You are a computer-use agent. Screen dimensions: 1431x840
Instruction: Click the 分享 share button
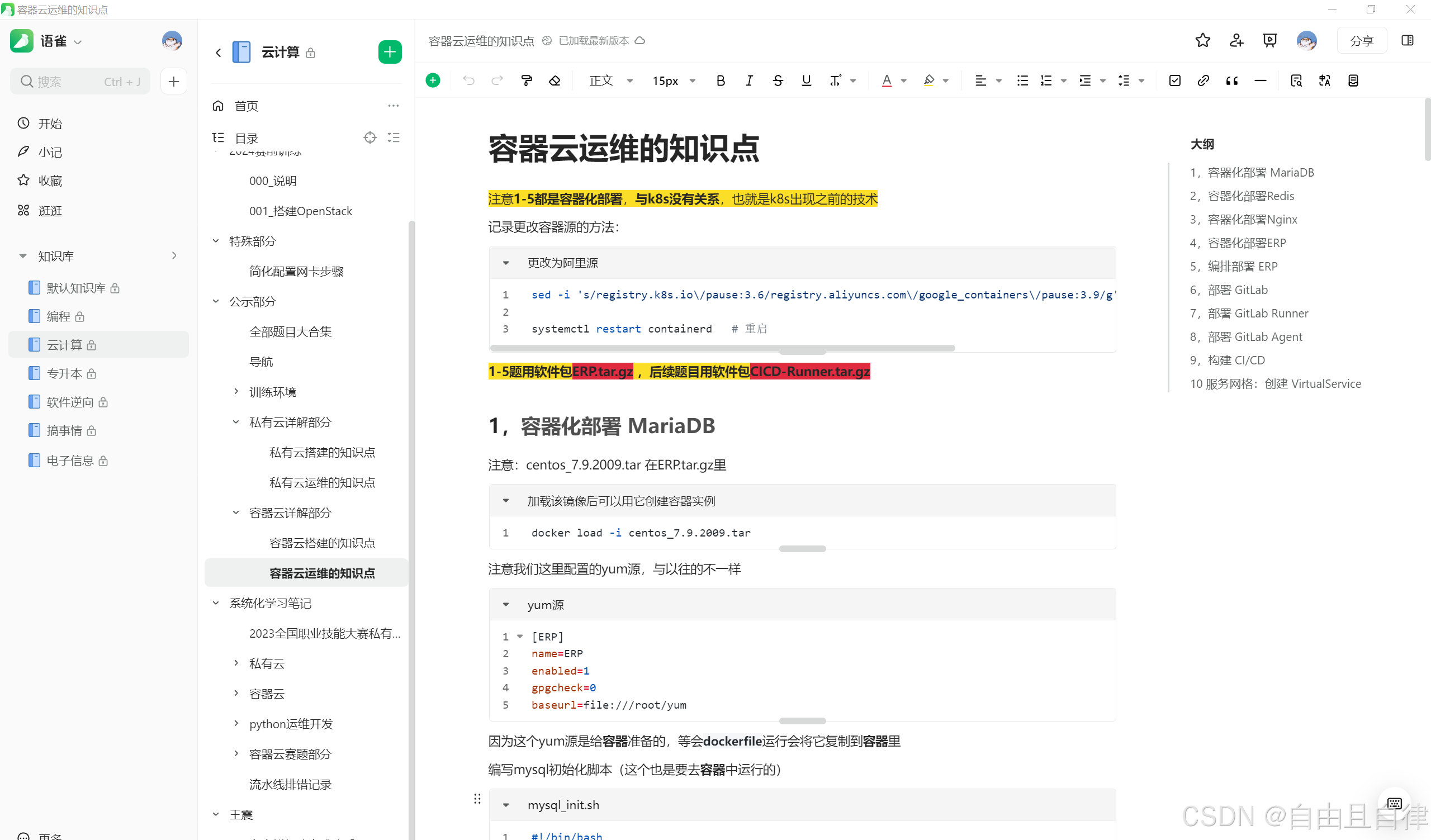click(x=1362, y=41)
